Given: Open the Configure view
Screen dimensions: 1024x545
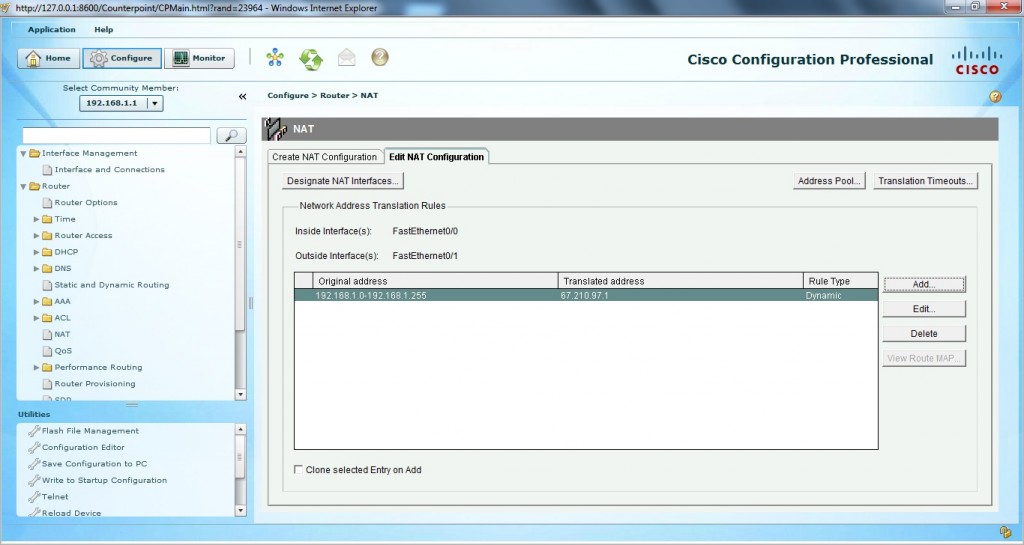Looking at the screenshot, I should click(x=122, y=58).
